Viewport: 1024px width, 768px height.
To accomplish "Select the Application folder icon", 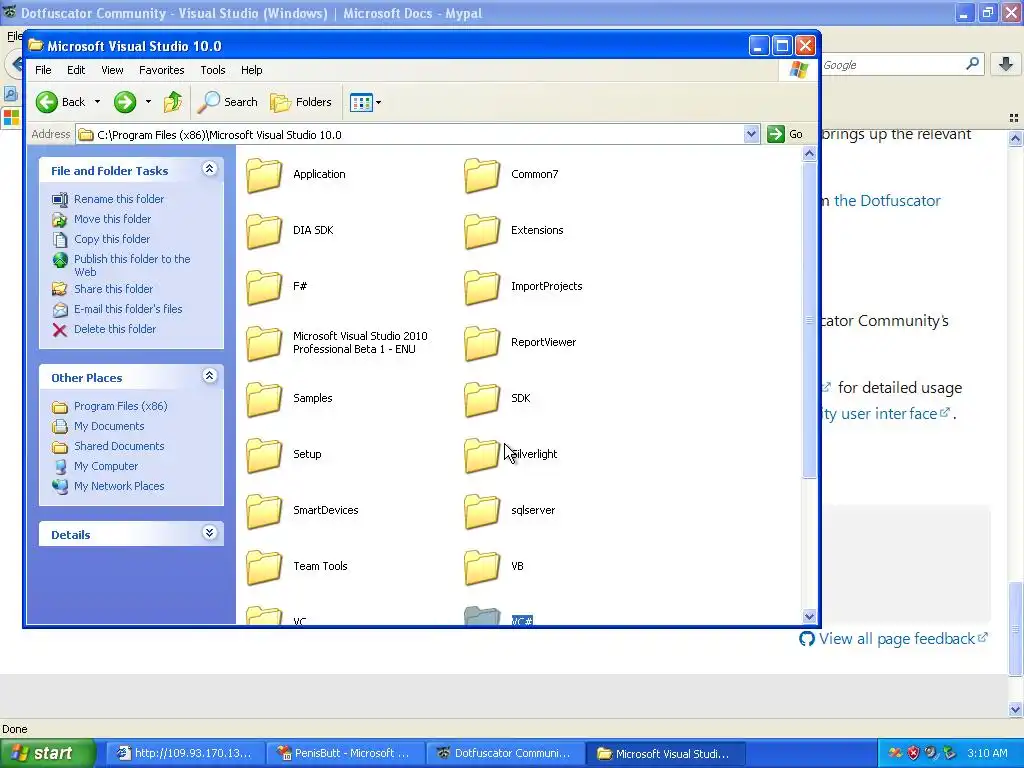I will click(264, 175).
